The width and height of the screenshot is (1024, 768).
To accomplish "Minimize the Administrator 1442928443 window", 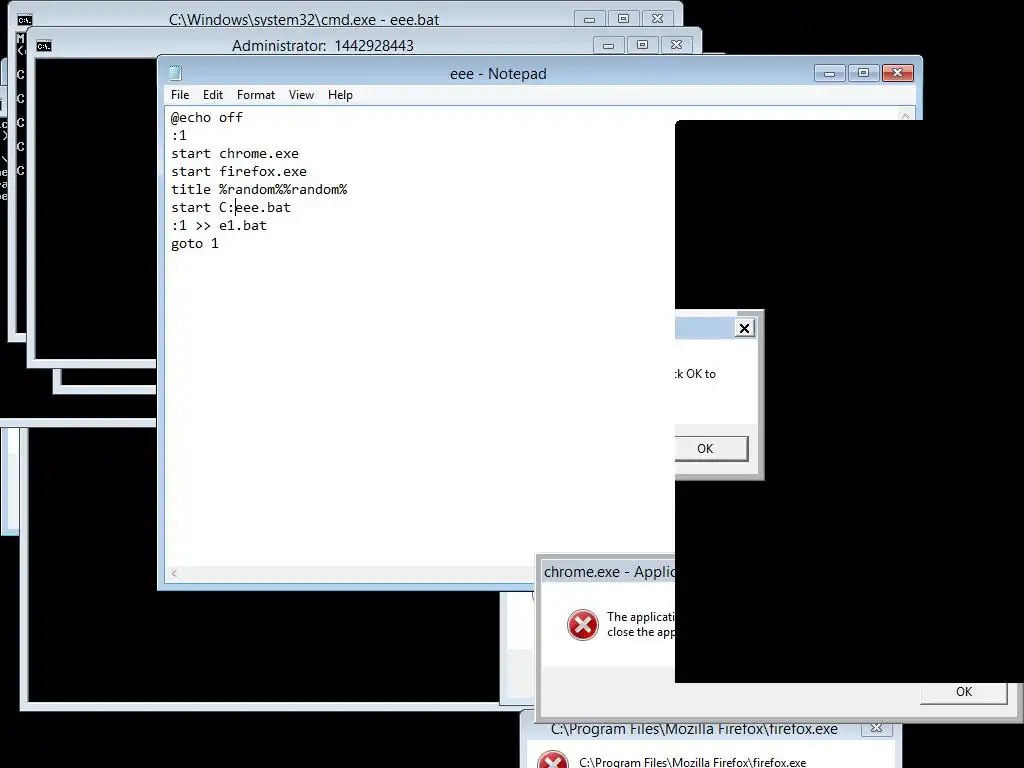I will tap(608, 45).
